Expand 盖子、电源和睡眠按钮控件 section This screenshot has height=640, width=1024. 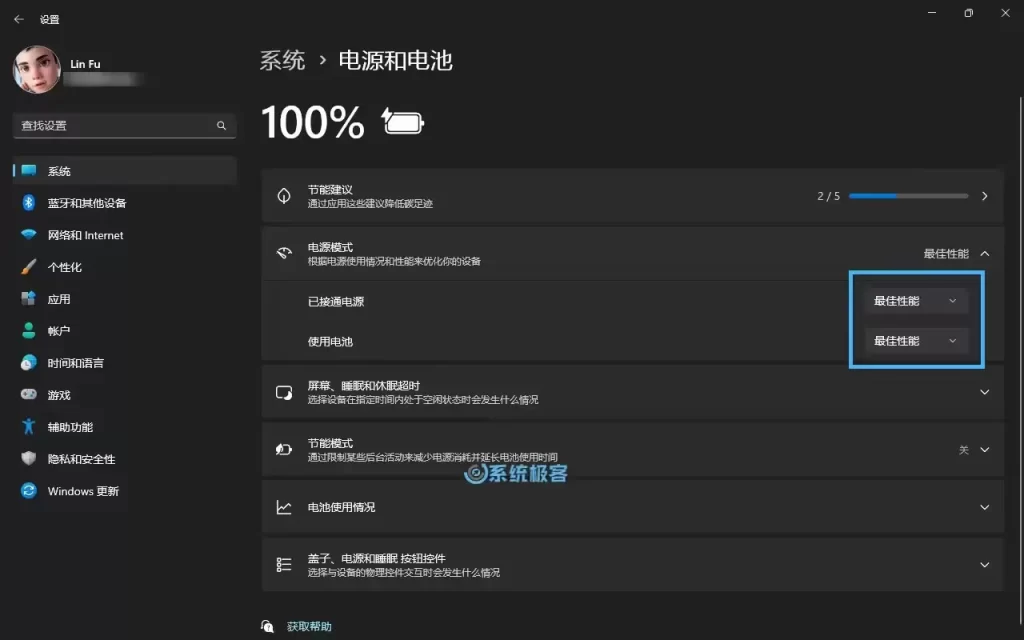(984, 563)
